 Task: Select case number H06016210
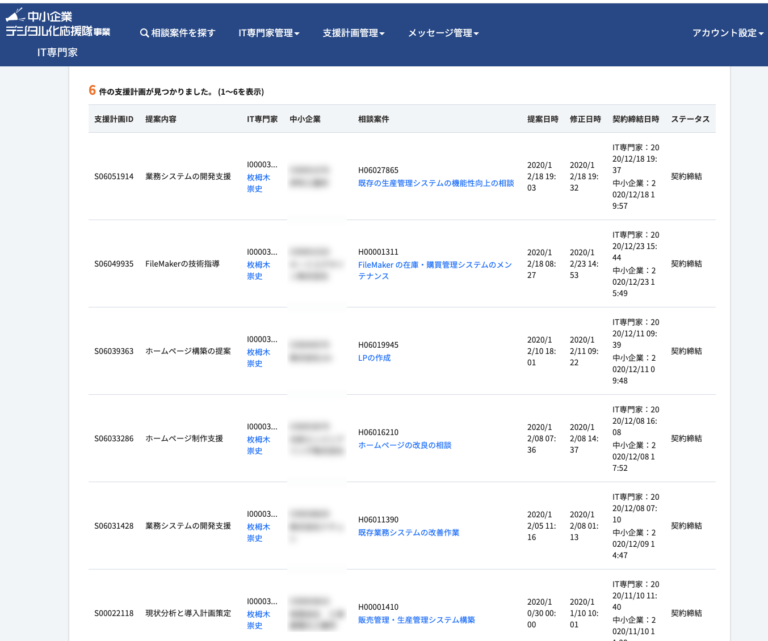[x=378, y=432]
